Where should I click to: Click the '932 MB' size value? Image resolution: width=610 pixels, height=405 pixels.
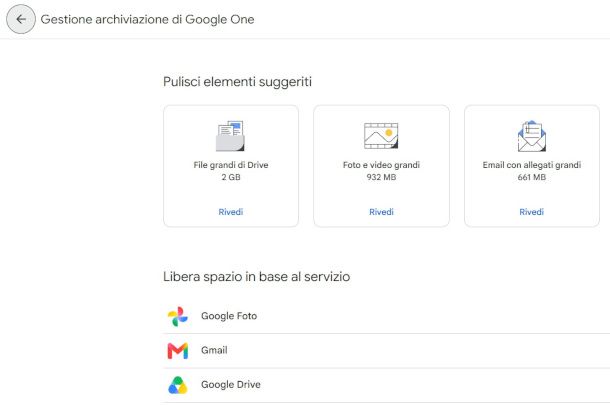pyautogui.click(x=381, y=177)
